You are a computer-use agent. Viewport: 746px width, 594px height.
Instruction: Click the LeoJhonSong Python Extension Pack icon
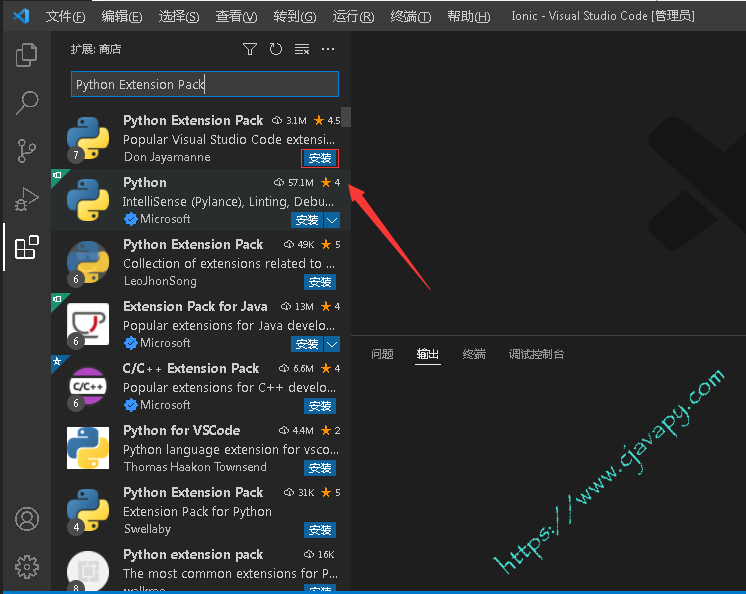pos(88,263)
